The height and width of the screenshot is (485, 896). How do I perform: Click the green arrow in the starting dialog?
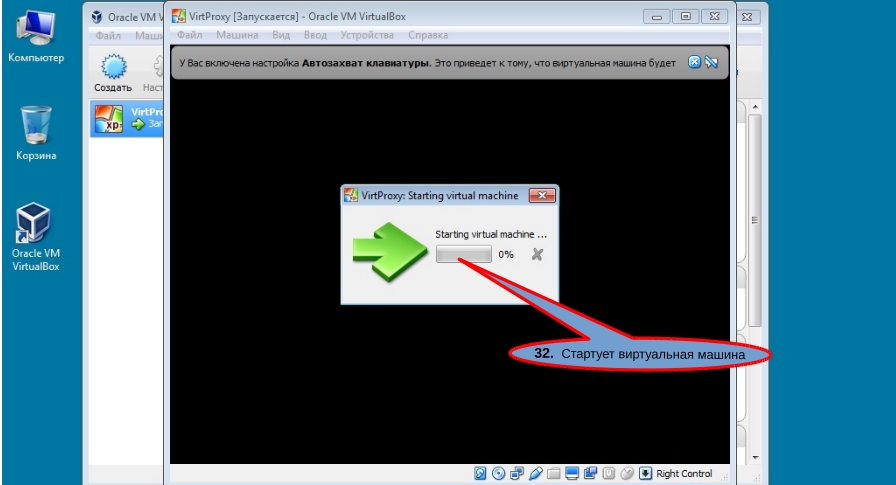(390, 252)
